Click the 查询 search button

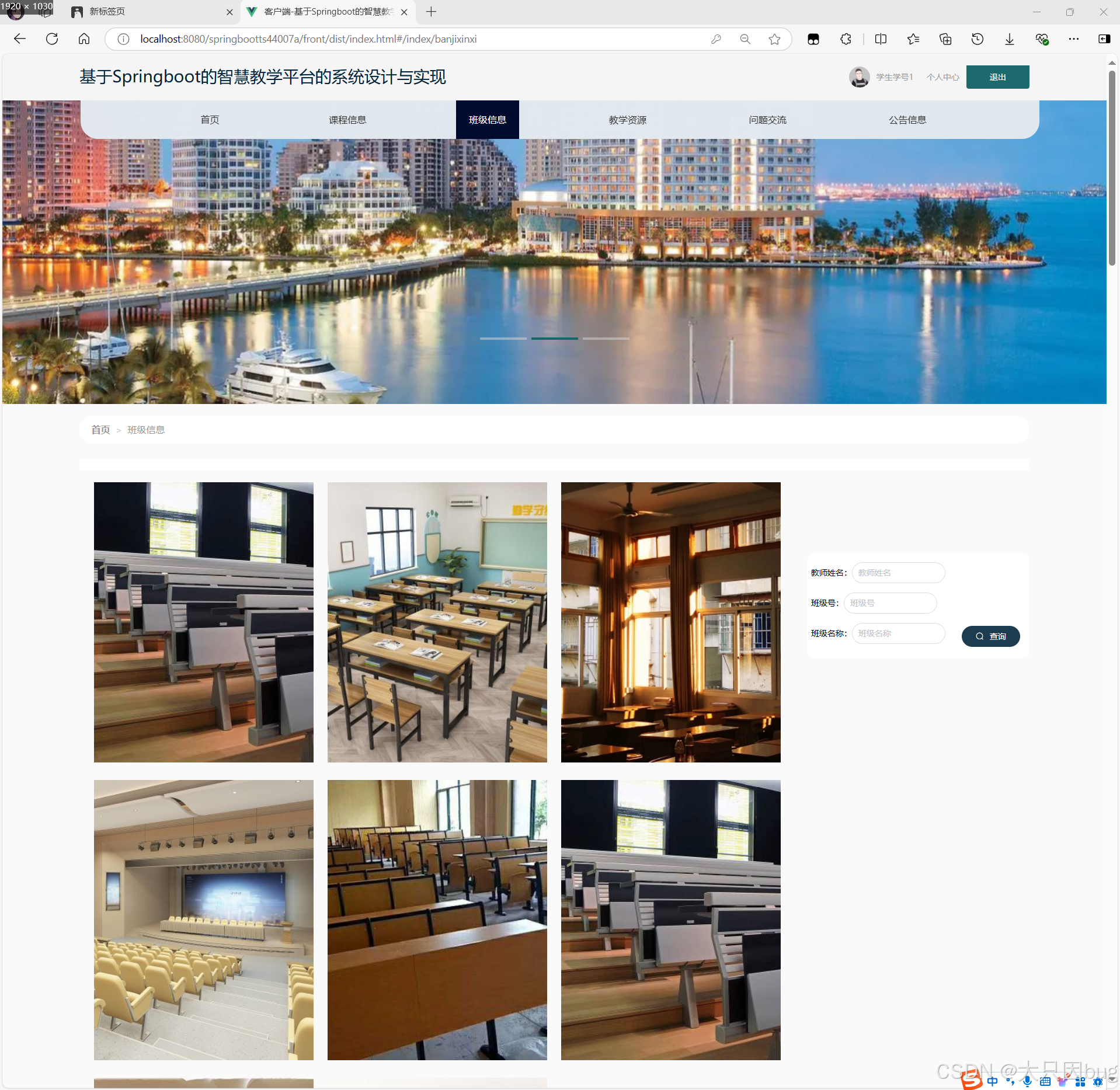click(x=990, y=636)
